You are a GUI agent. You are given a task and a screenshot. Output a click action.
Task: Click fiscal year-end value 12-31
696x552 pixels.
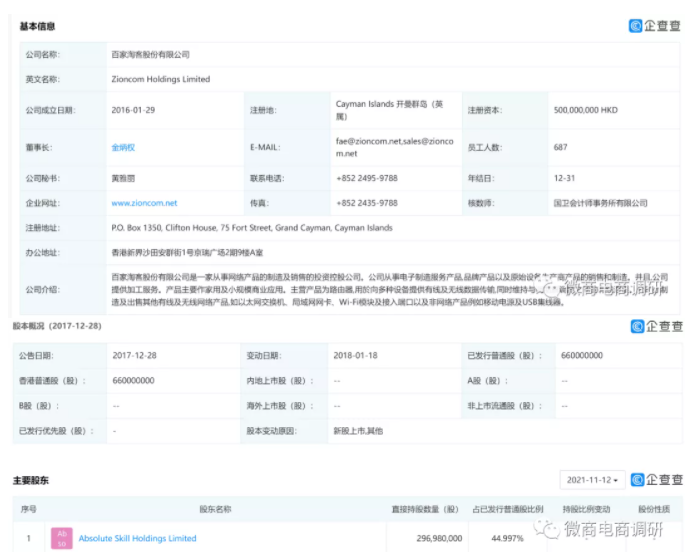pos(564,178)
